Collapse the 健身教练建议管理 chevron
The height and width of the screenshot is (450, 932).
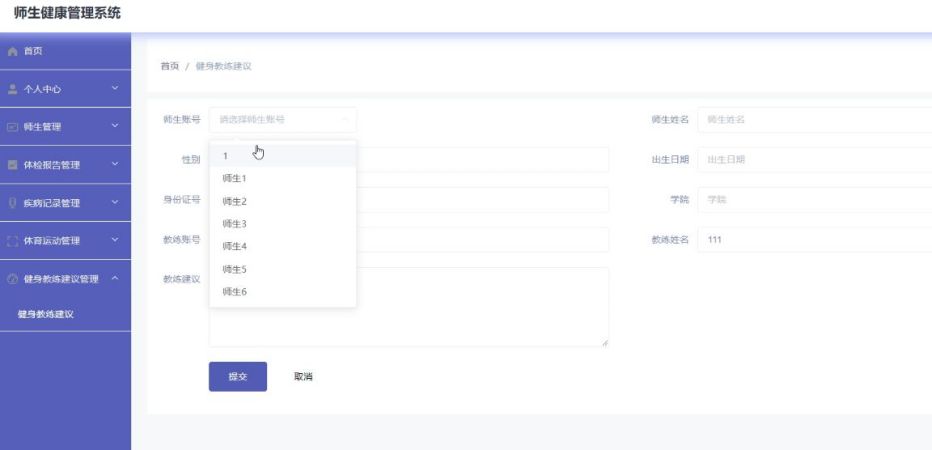(x=115, y=278)
